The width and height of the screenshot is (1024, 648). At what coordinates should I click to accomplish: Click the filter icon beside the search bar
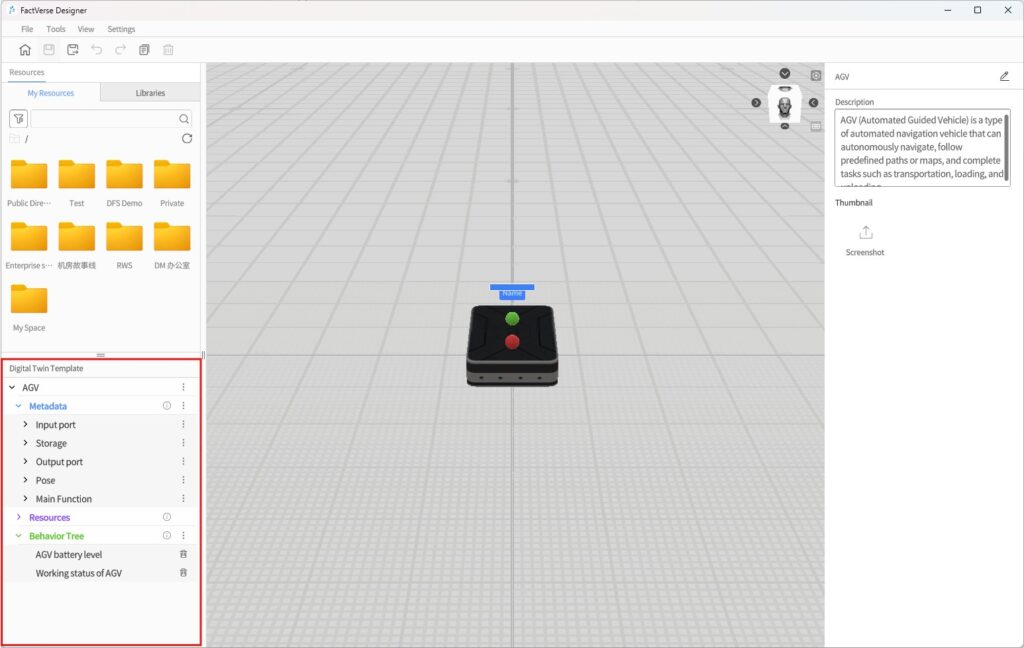coord(18,118)
